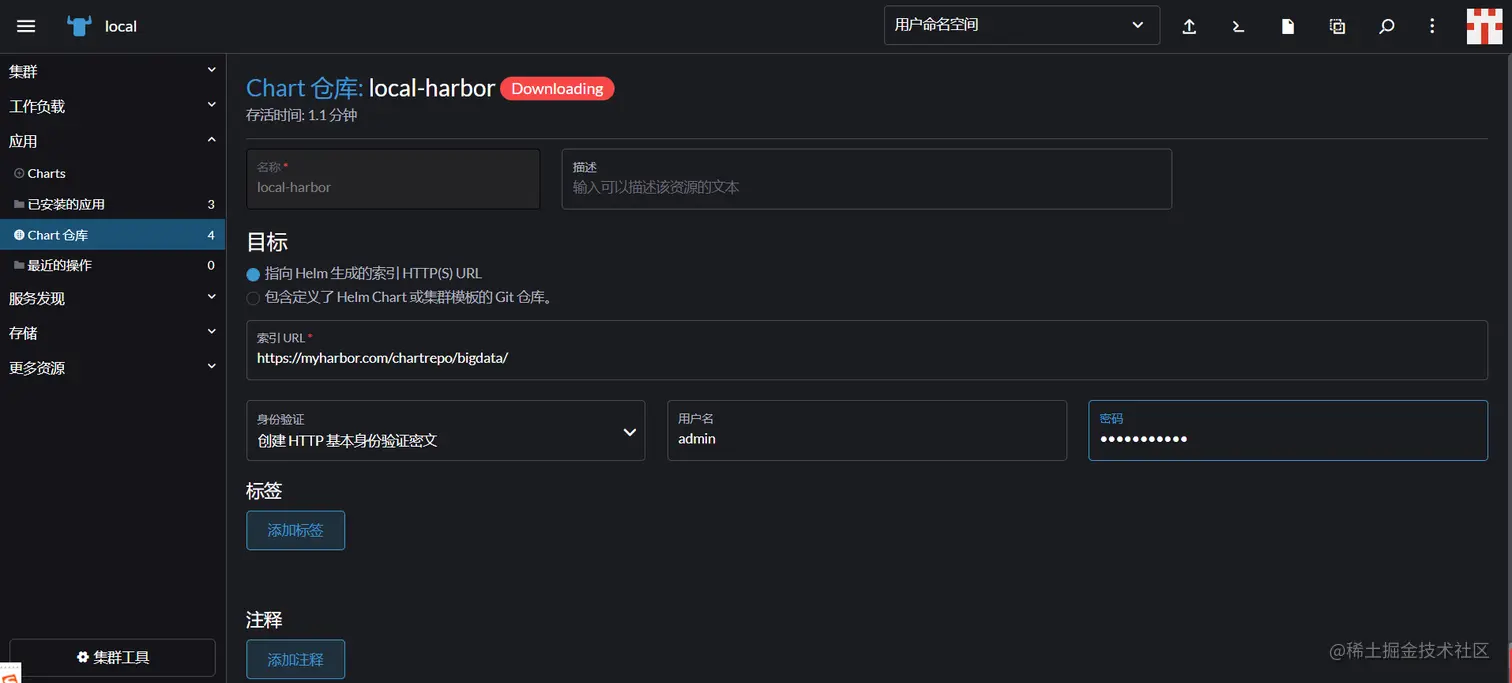Screen dimensions: 1512x683
Task: Open the 身份验证 authentication dropdown
Action: (x=446, y=431)
